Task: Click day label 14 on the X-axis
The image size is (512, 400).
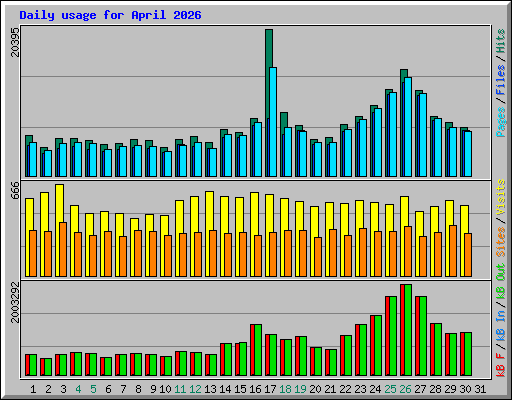Action: point(225,389)
